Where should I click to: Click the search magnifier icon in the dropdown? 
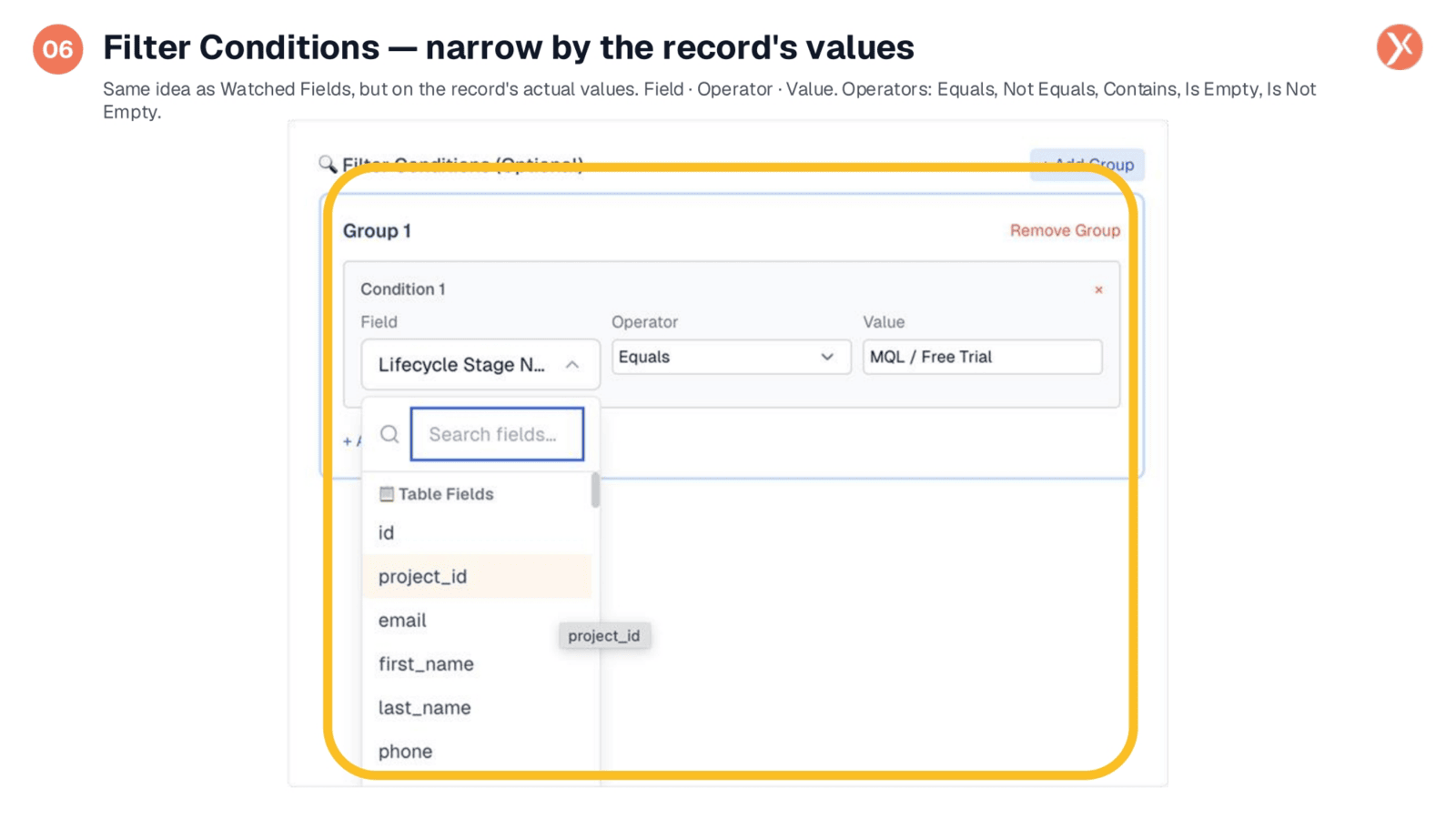click(x=389, y=434)
